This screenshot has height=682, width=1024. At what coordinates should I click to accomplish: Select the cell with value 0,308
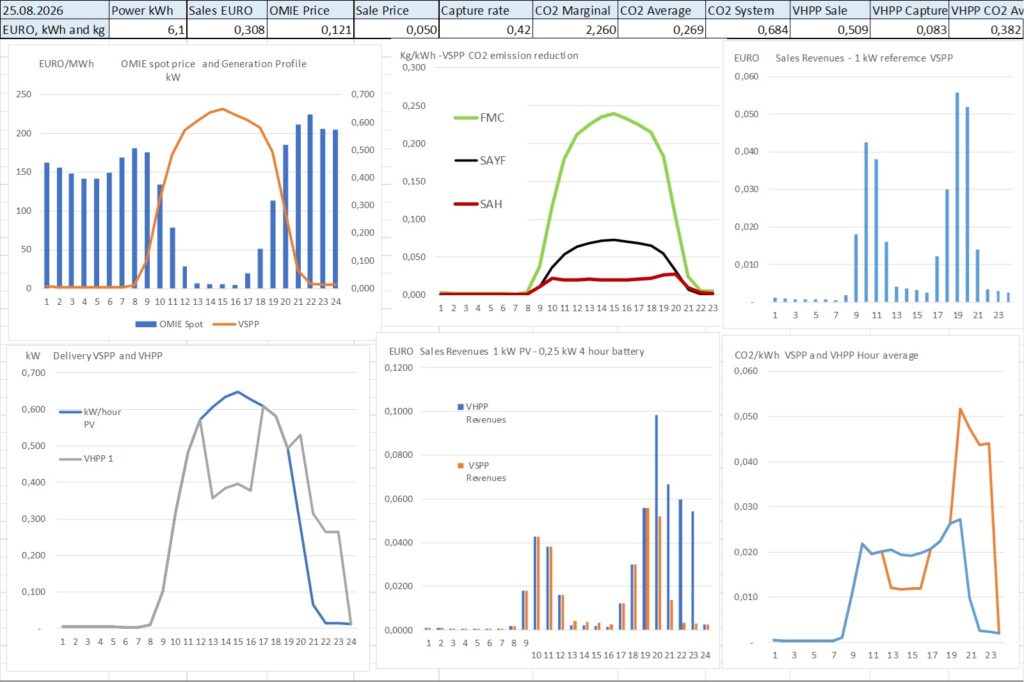tap(227, 29)
